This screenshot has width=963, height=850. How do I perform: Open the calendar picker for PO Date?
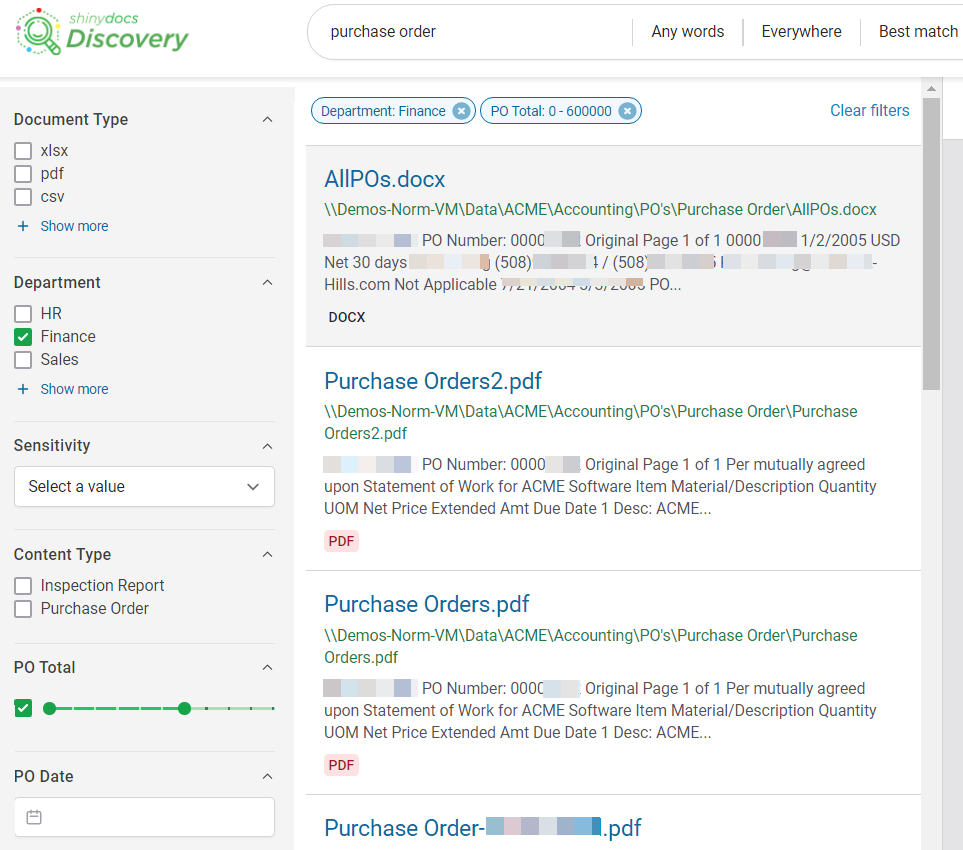coord(34,817)
